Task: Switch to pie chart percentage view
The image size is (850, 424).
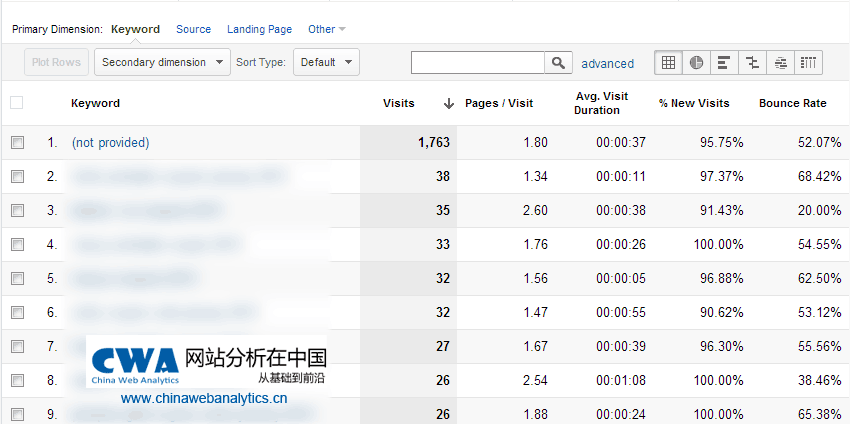Action: point(696,63)
